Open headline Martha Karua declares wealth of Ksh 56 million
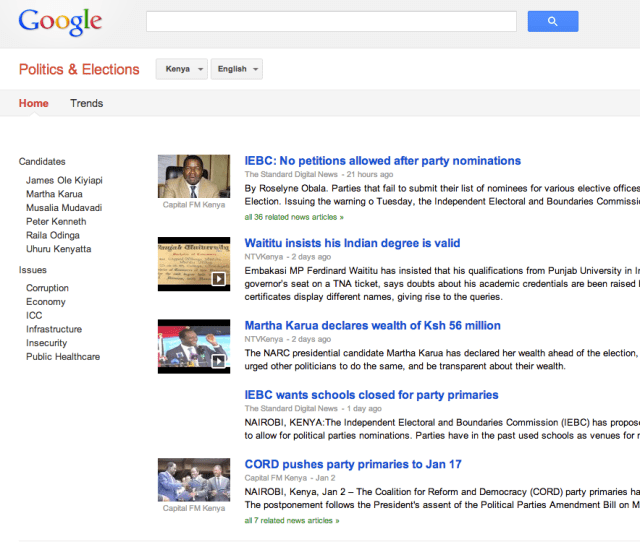Viewport: 640px width, 542px height. click(373, 326)
